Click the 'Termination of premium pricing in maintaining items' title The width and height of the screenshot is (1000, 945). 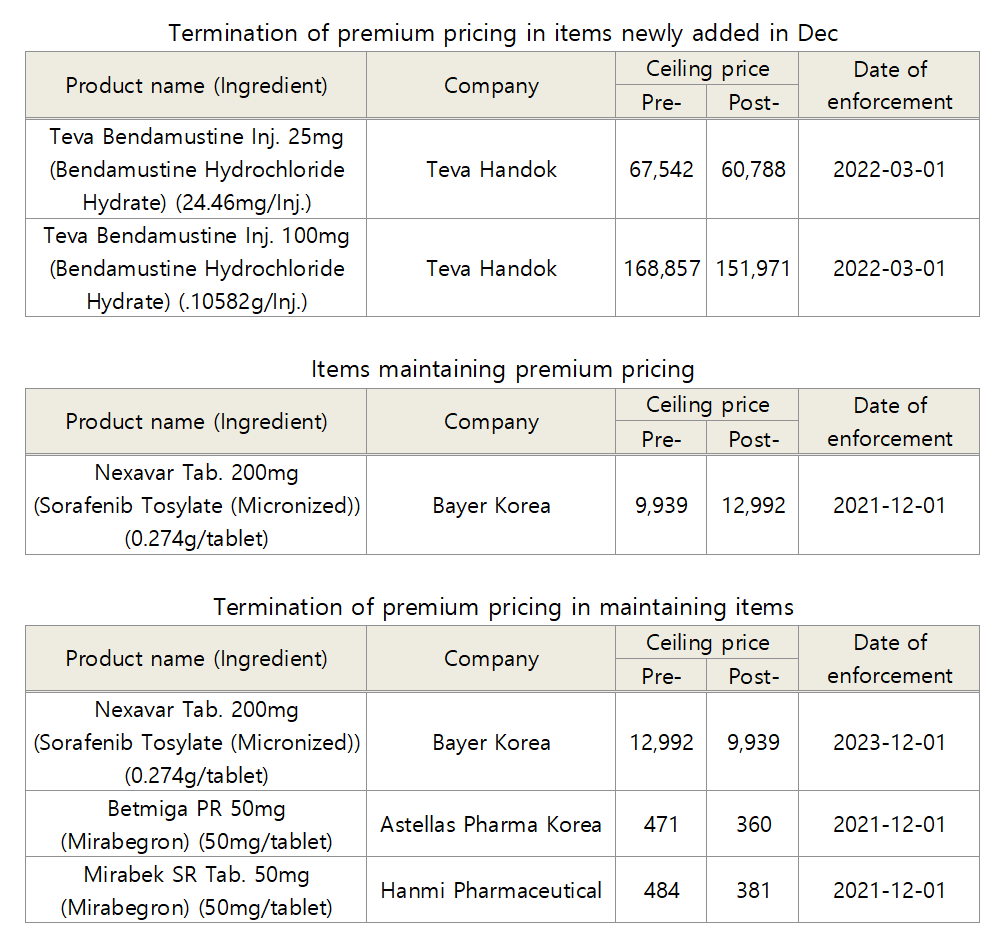pyautogui.click(x=503, y=607)
